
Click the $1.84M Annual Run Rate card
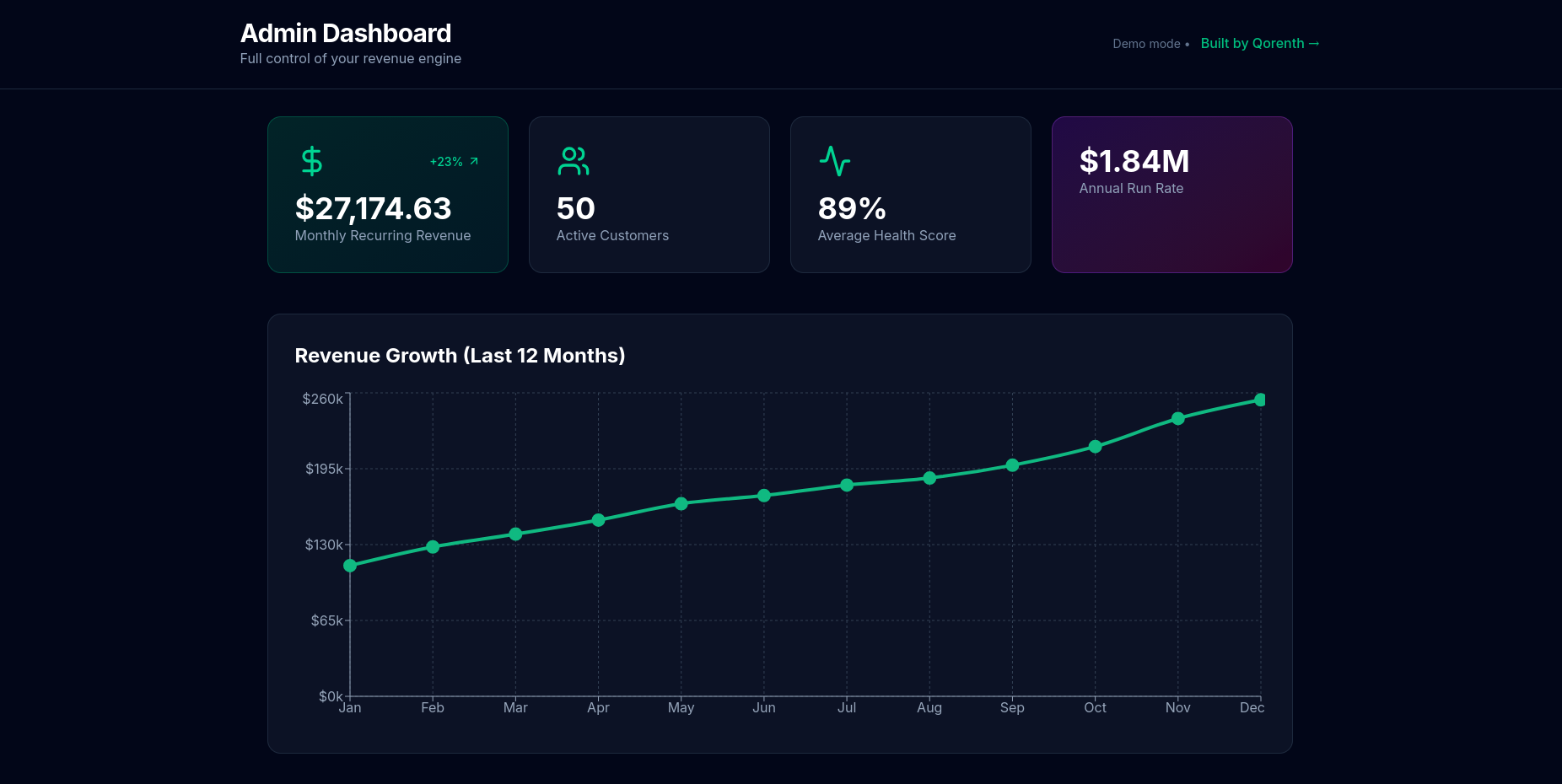coord(1171,195)
